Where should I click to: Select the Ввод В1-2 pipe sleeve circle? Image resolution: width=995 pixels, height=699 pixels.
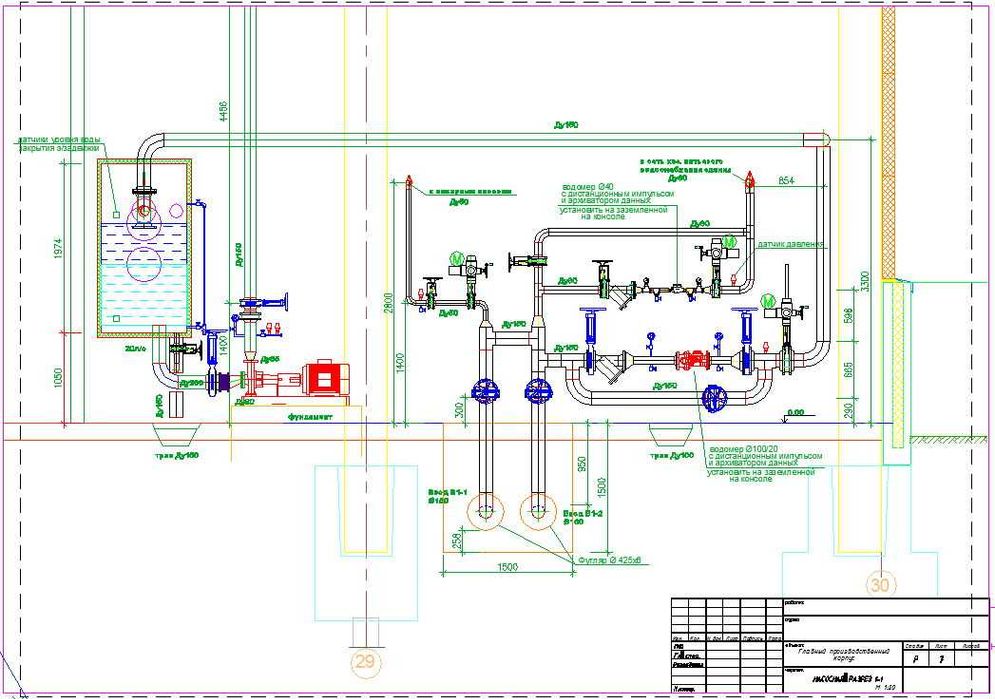(539, 512)
